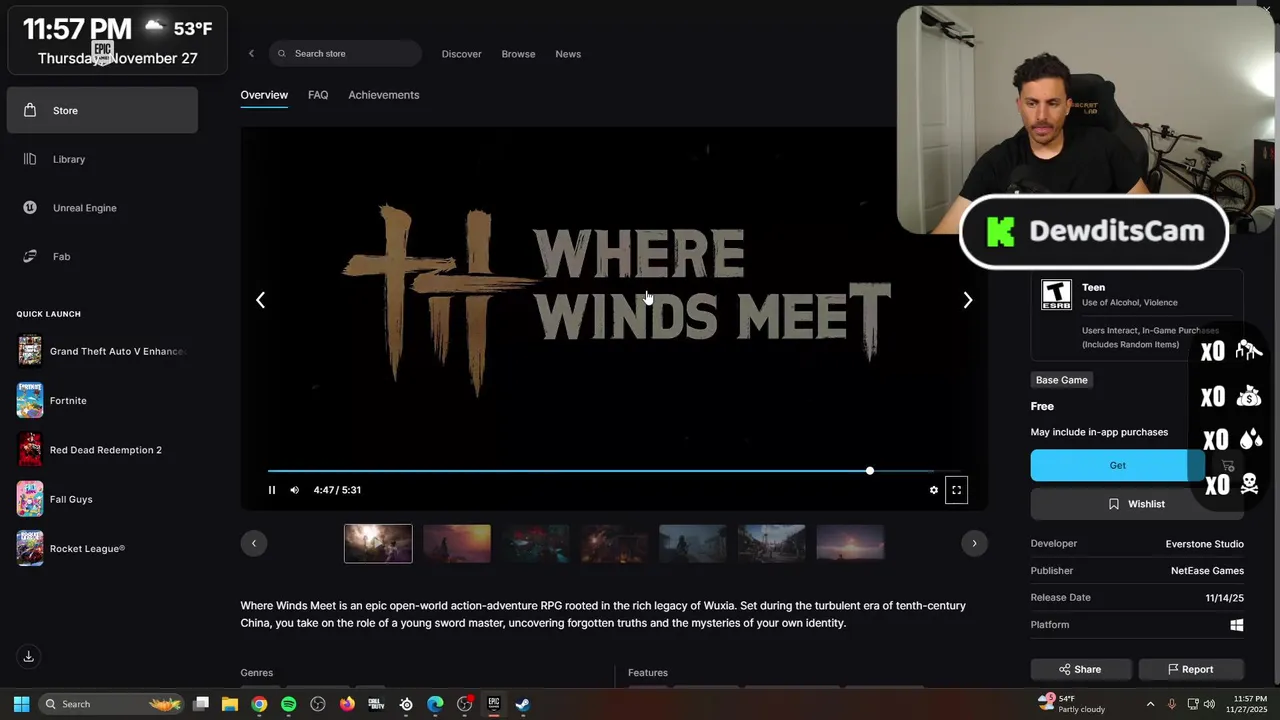Image resolution: width=1280 pixels, height=720 pixels.
Task: Click the Get button
Action: pyautogui.click(x=1118, y=465)
